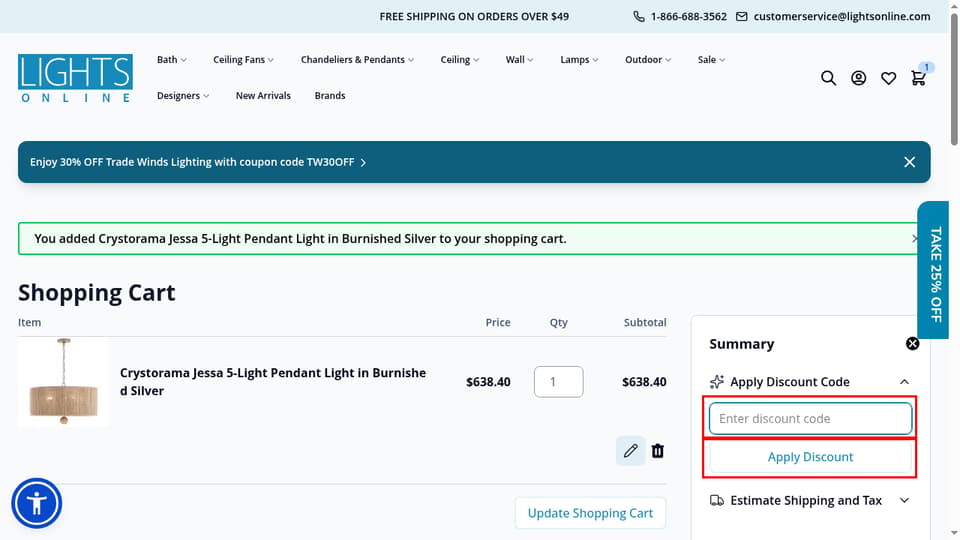Edit the Crystorama Jessa item with pencil icon
Screen dimensions: 960x540
coord(631,451)
